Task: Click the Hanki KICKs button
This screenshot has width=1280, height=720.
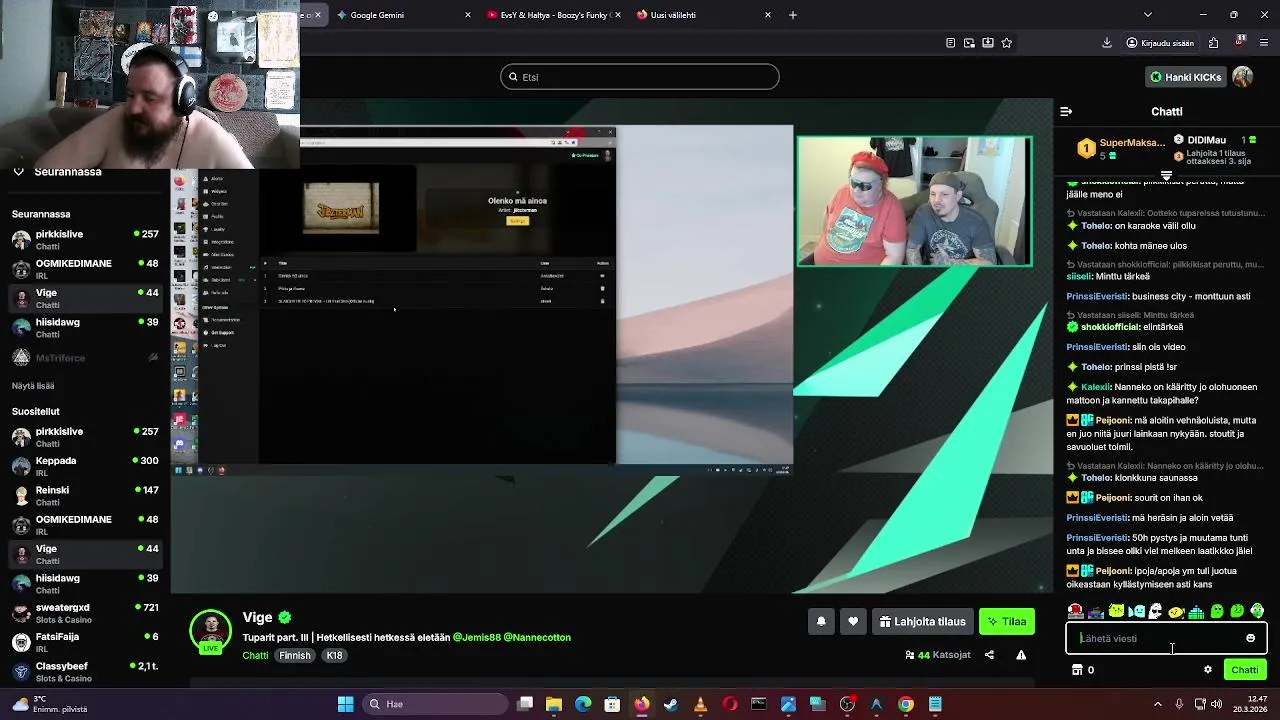Action: pyautogui.click(x=1186, y=77)
